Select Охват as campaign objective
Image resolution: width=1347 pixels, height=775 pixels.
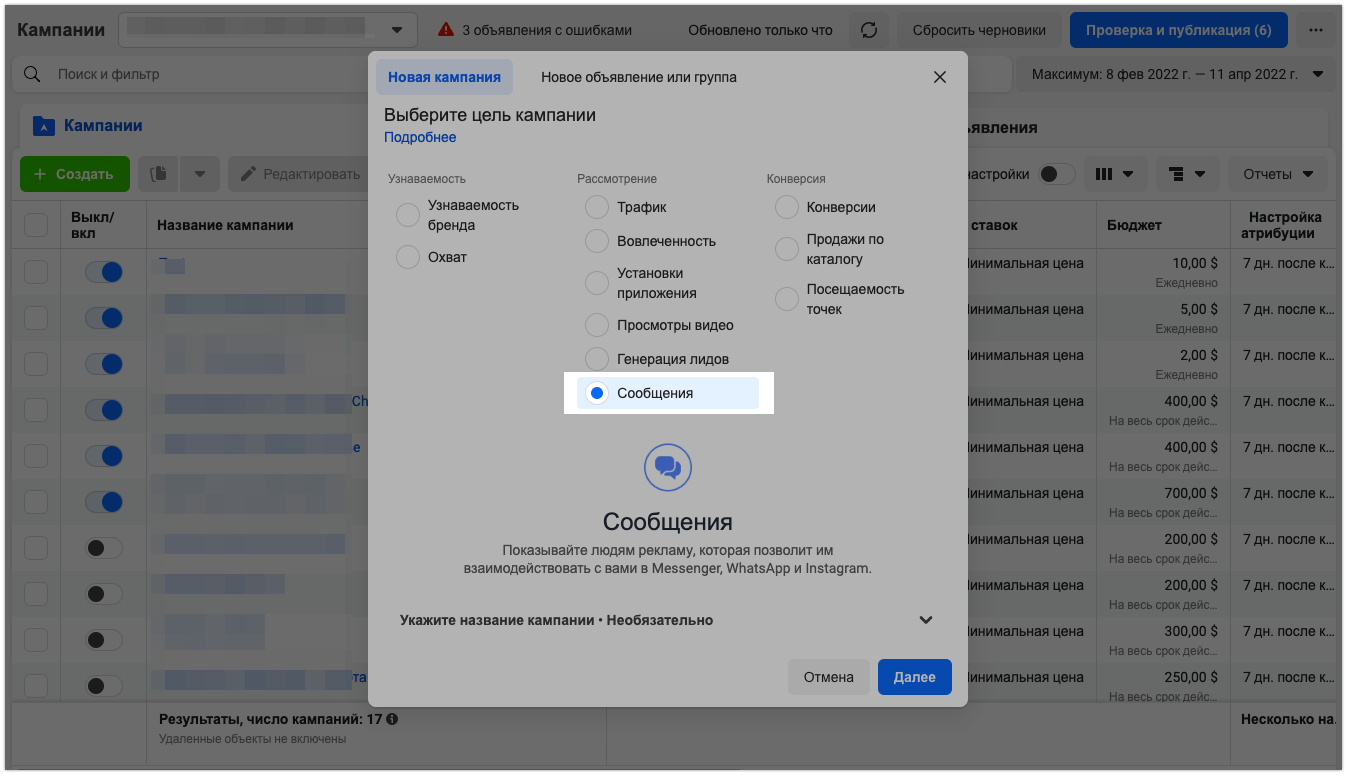coord(408,257)
